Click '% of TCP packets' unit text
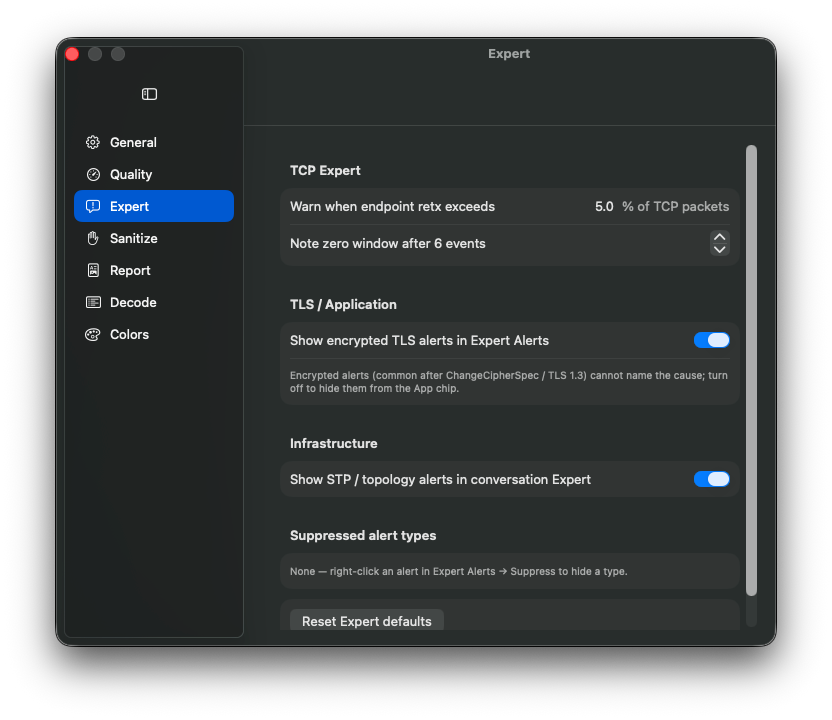 [675, 206]
